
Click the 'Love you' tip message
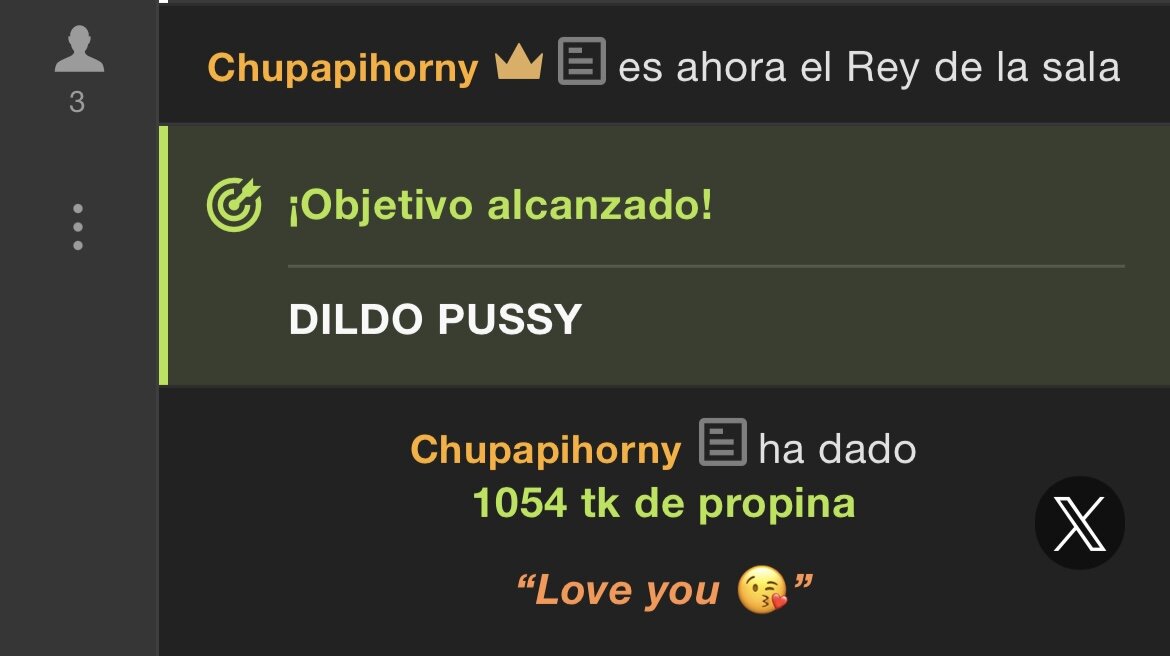pyautogui.click(x=664, y=590)
